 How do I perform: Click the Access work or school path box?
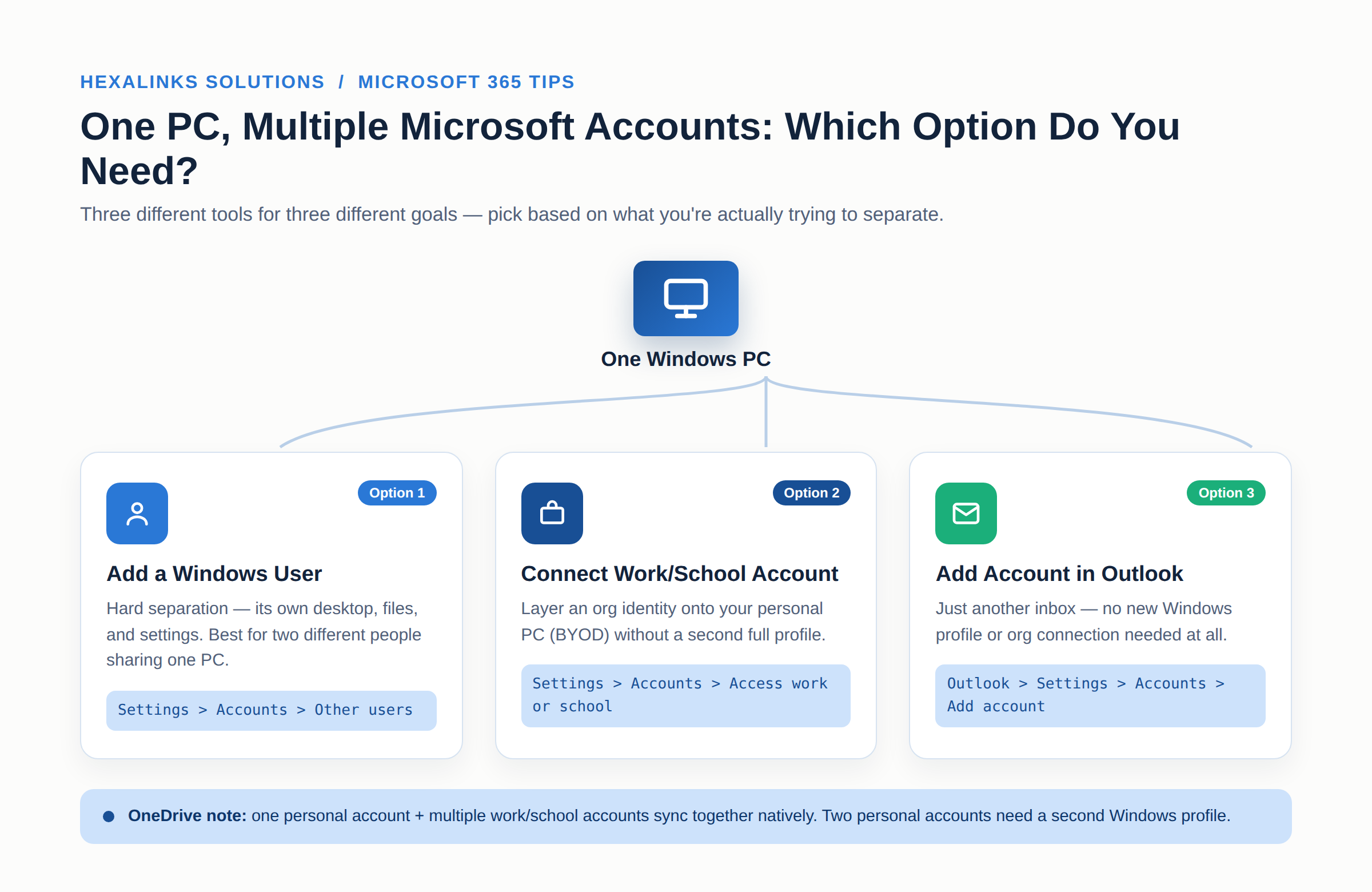click(x=685, y=695)
